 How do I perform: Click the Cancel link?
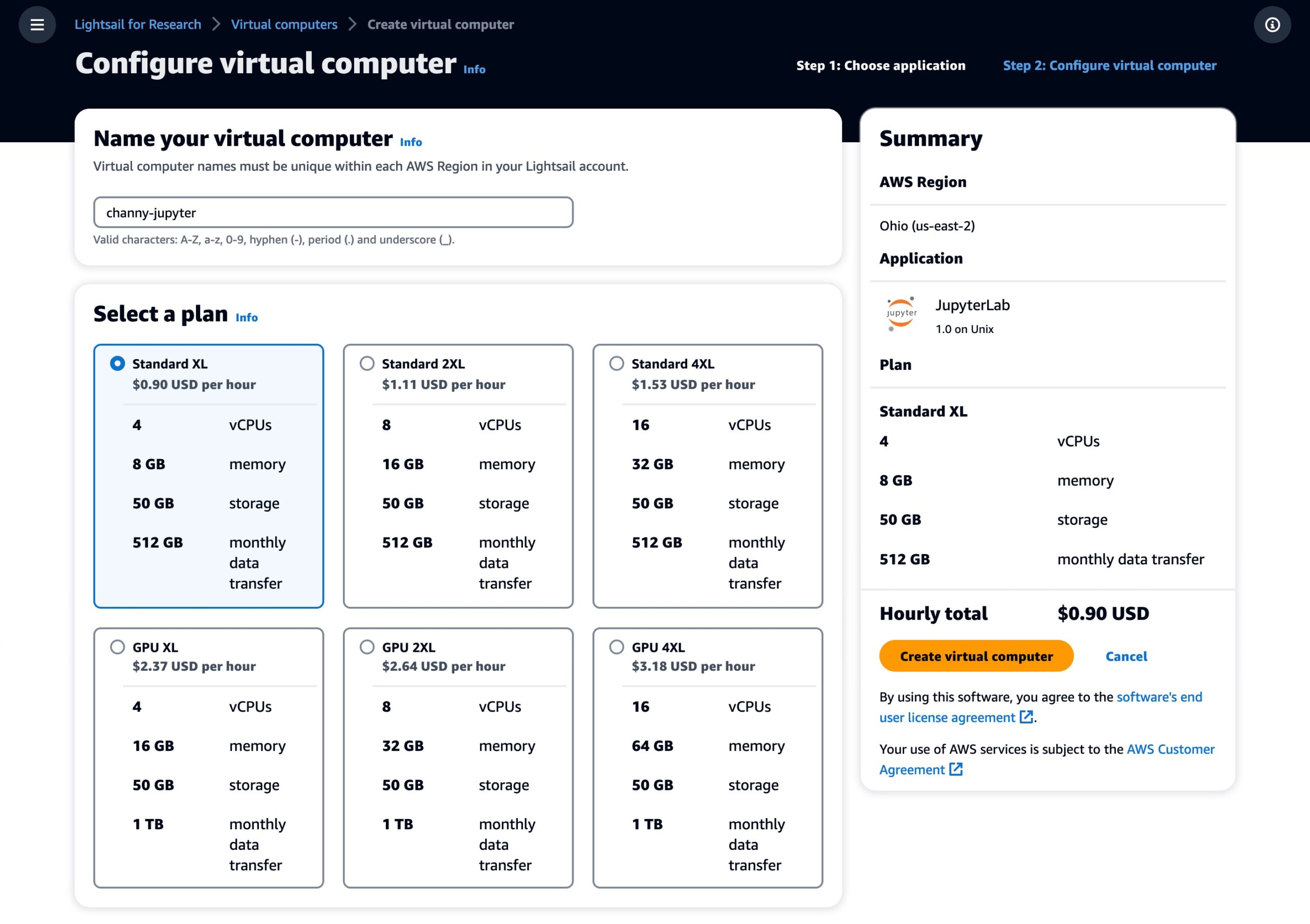pos(1126,656)
